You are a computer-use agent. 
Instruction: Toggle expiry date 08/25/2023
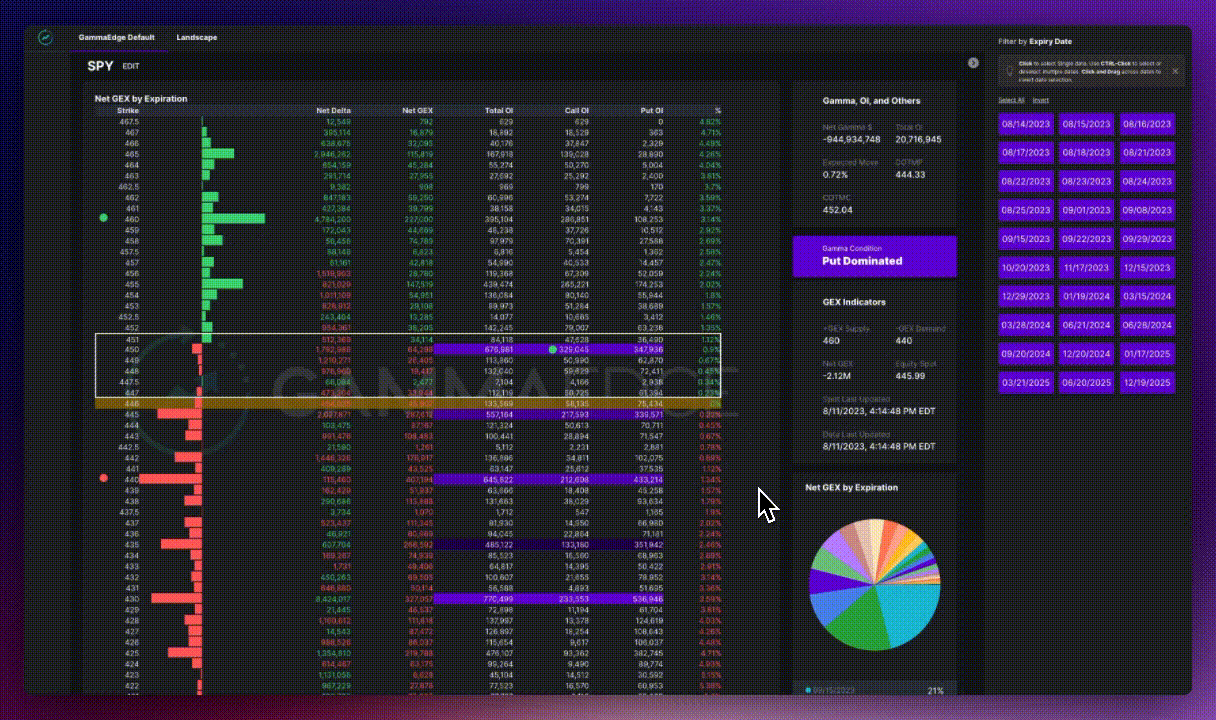1025,211
